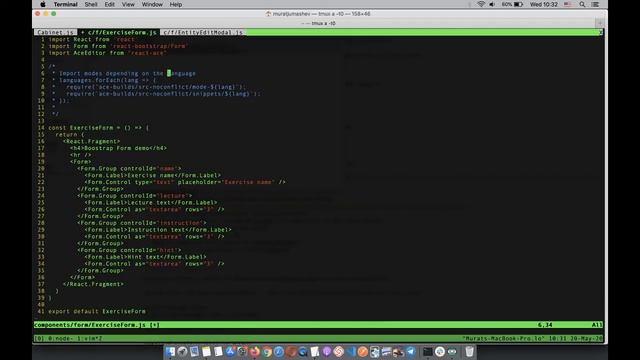This screenshot has width=640, height=360.
Task: Switch to the Cabinet.js vim tab
Action: click(x=56, y=32)
